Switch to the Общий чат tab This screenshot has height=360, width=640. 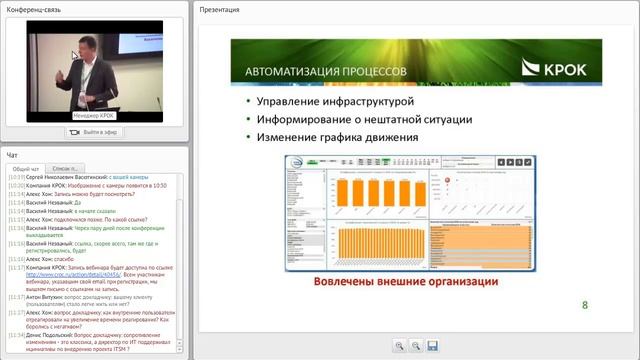[x=26, y=169]
